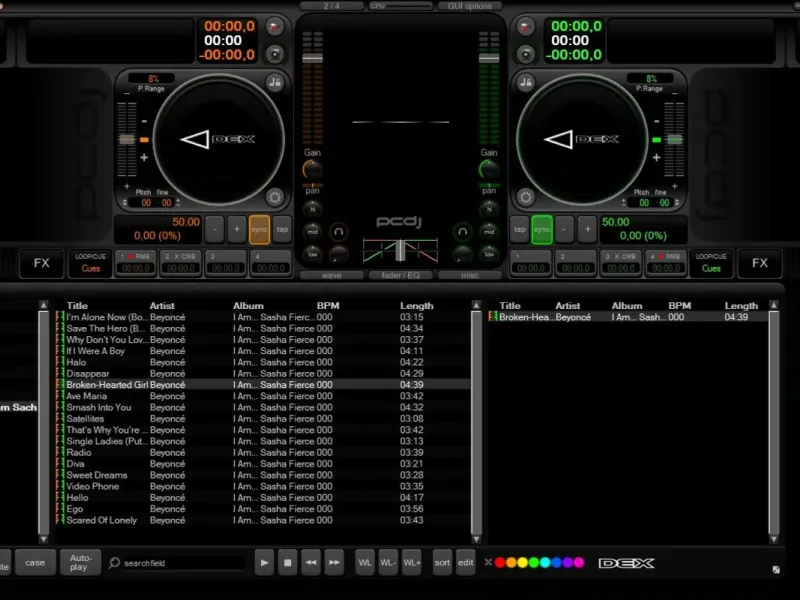Open left deck settings gear icon
The height and width of the screenshot is (600, 800).
(274, 197)
